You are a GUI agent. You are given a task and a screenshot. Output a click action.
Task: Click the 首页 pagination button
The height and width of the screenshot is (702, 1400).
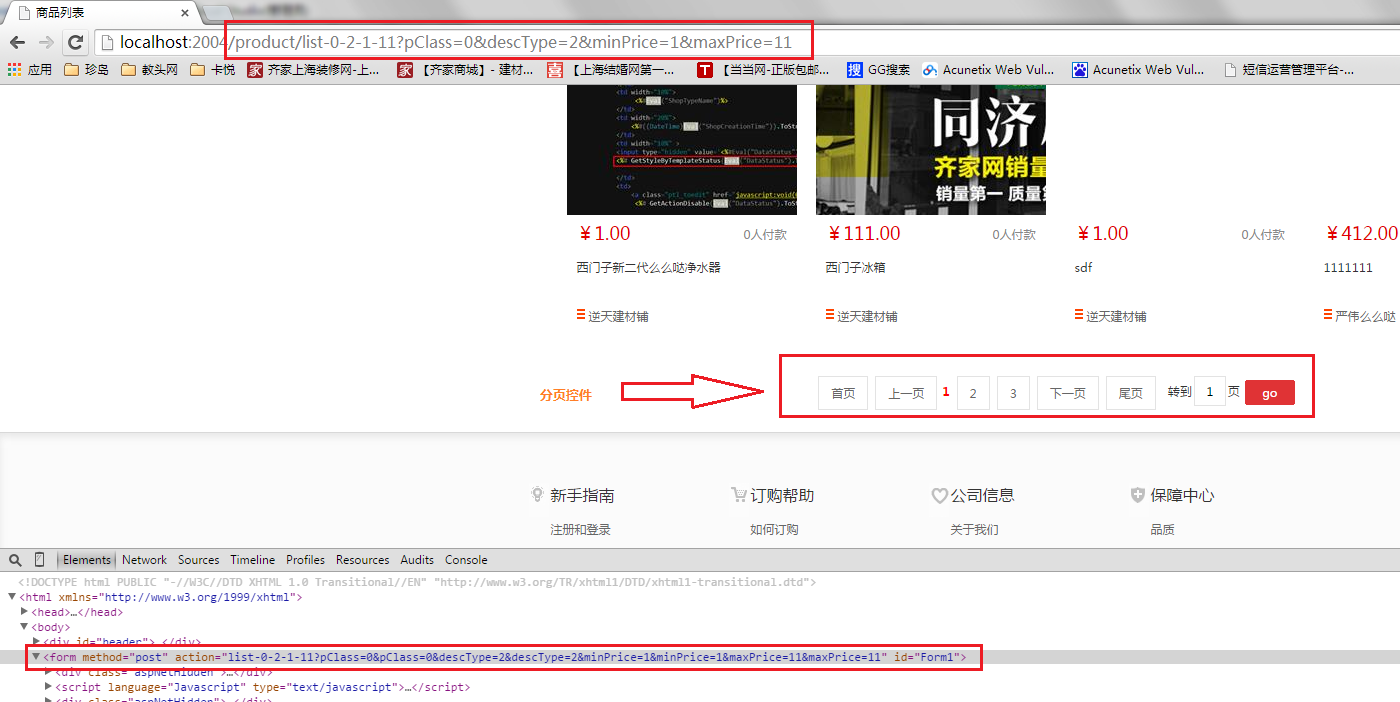(843, 393)
